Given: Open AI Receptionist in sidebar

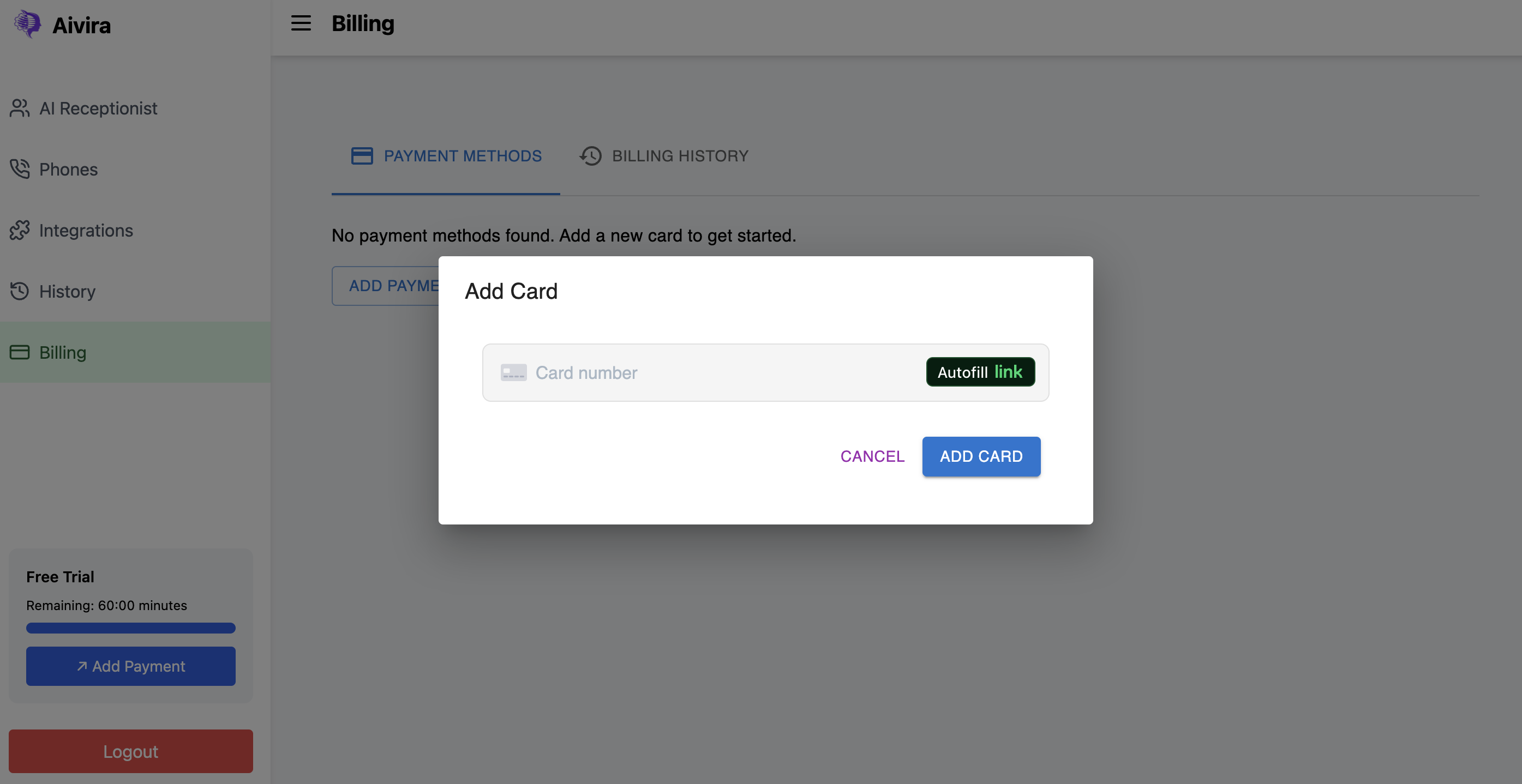Looking at the screenshot, I should point(98,108).
